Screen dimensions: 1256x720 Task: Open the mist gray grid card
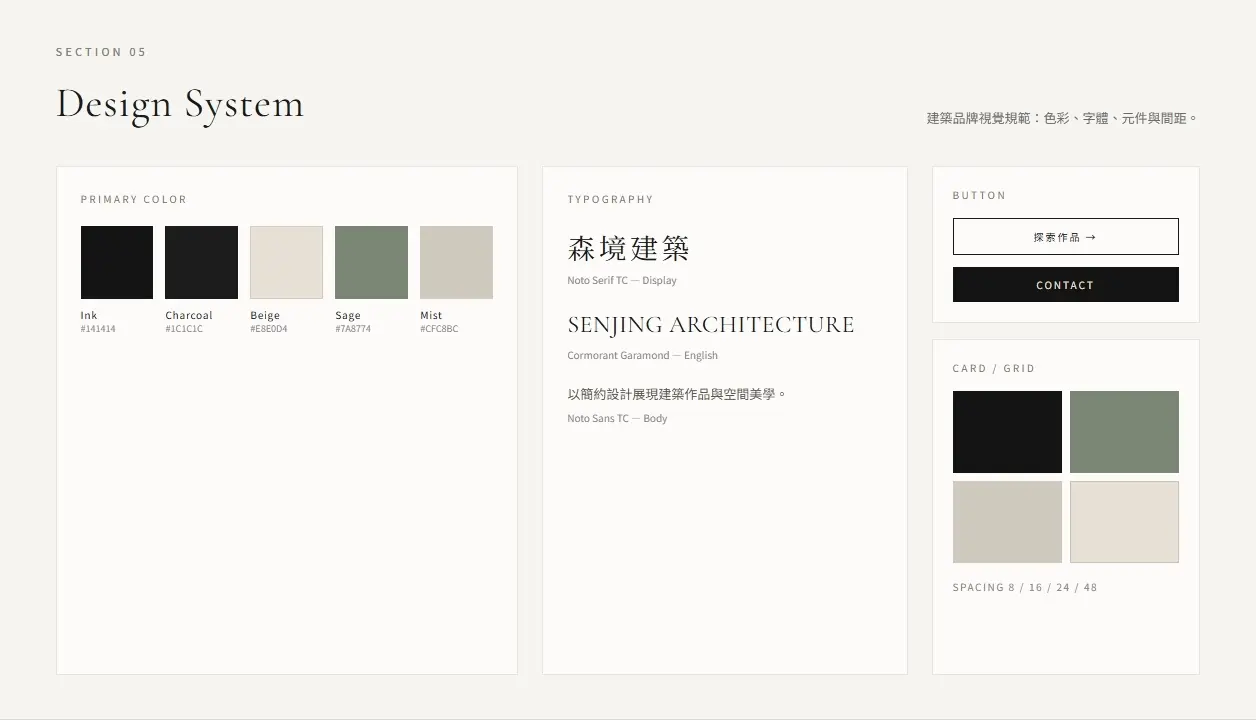pos(1007,522)
